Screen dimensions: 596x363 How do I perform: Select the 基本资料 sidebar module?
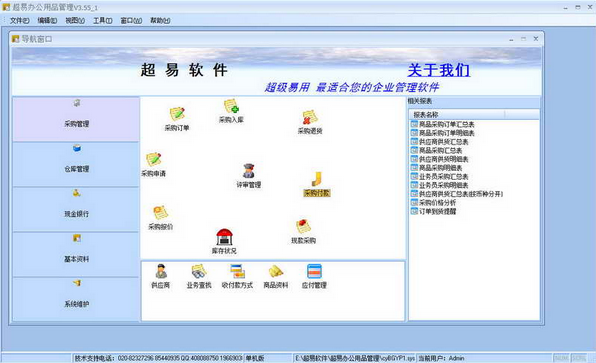(x=76, y=255)
